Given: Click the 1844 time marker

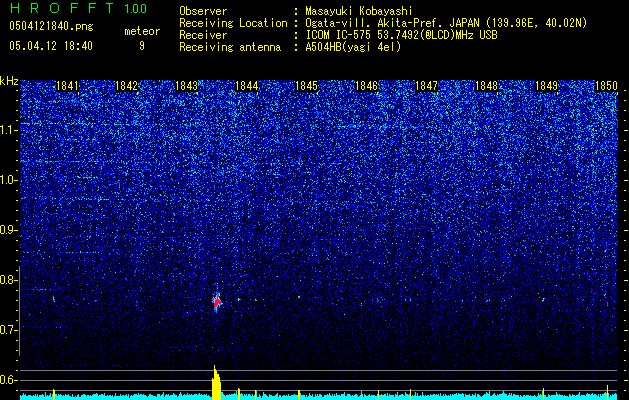Looking at the screenshot, I should click(247, 86).
